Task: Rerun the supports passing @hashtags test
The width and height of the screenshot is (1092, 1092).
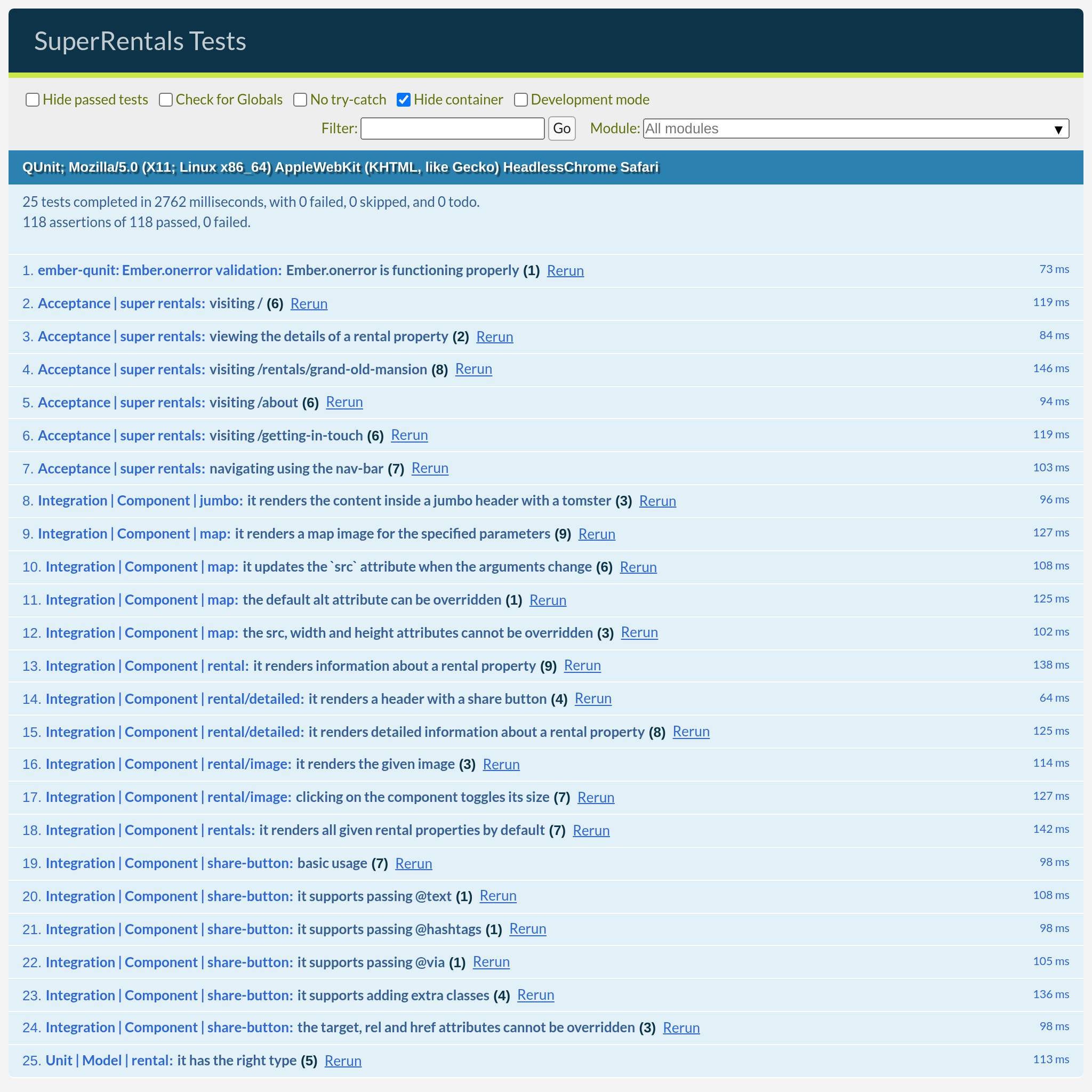Action: [x=527, y=929]
